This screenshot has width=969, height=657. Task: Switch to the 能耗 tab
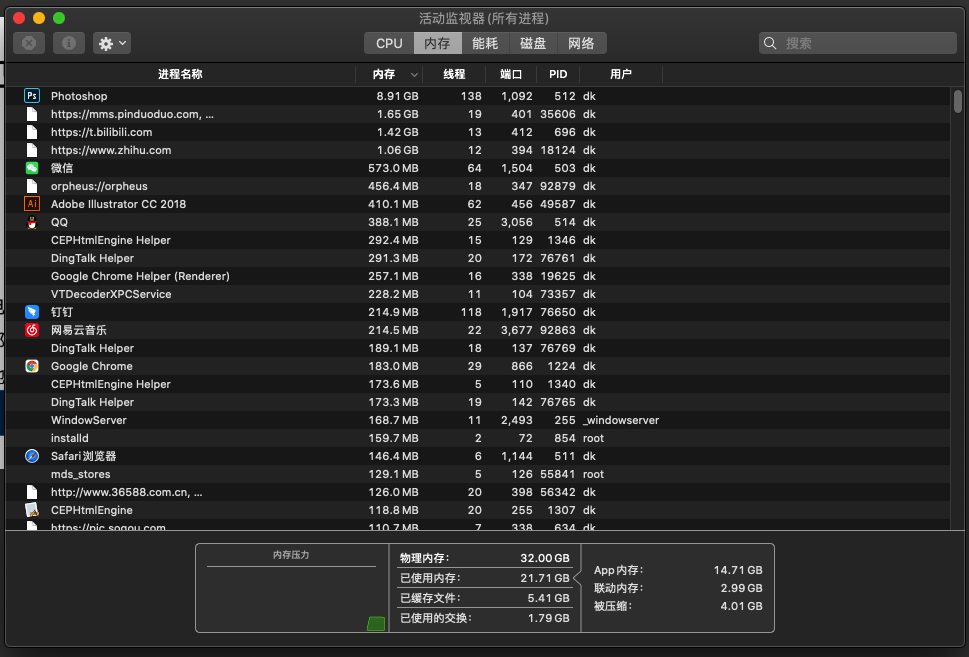point(484,43)
